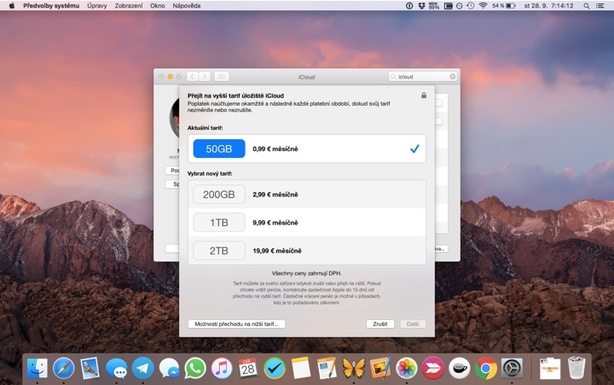Open the document stack in the Dock
The width and height of the screenshot is (614, 385).
[x=550, y=368]
